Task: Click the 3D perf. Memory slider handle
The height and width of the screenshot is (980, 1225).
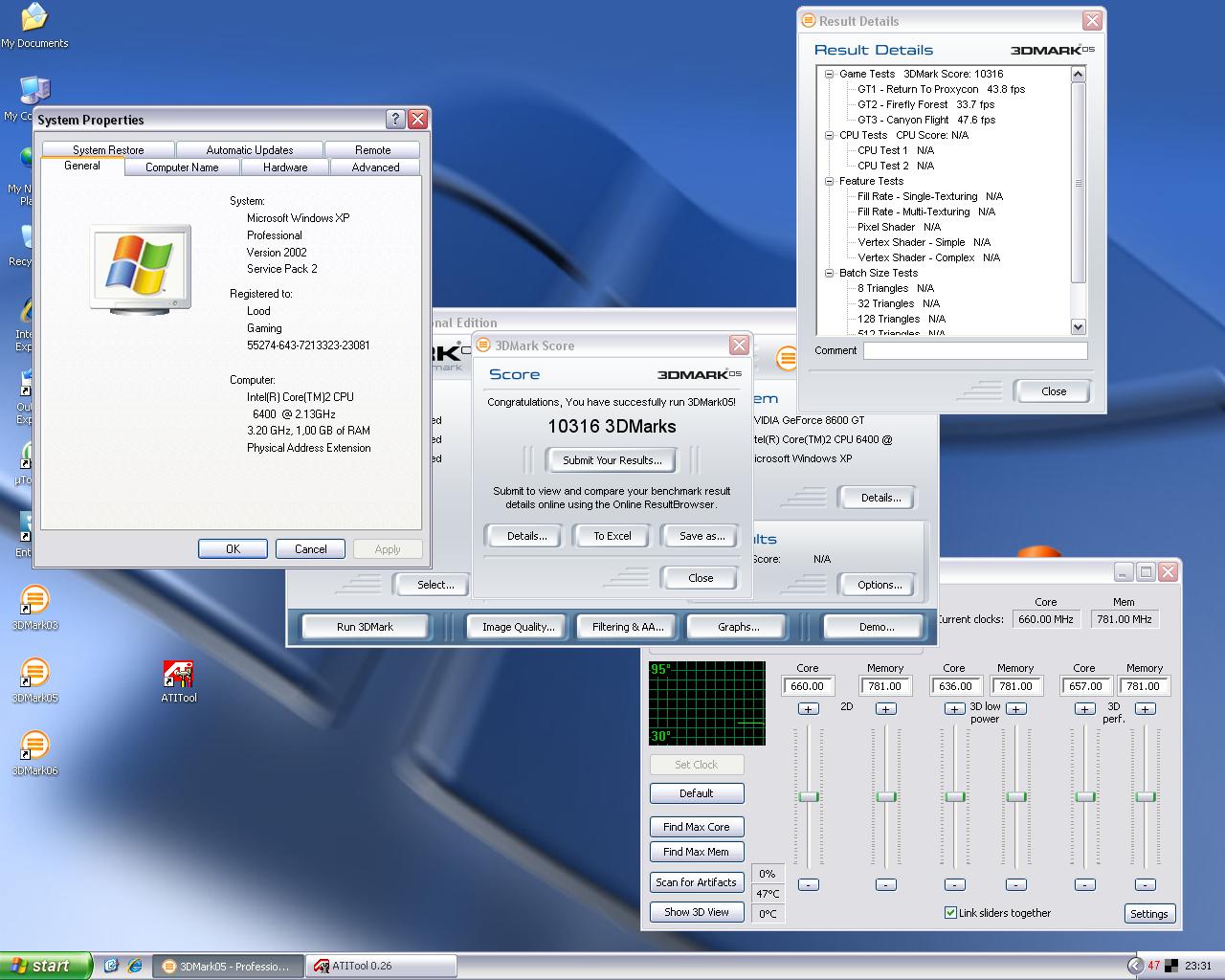Action: pyautogui.click(x=1146, y=796)
